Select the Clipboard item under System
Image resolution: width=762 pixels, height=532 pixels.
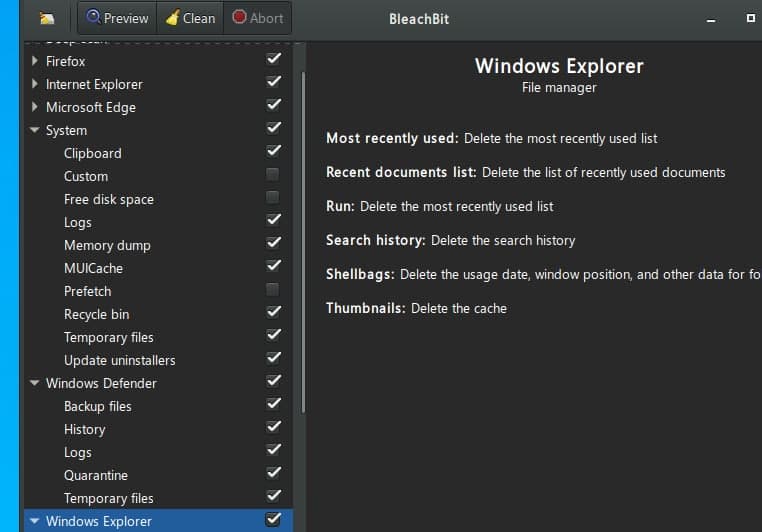tap(92, 153)
